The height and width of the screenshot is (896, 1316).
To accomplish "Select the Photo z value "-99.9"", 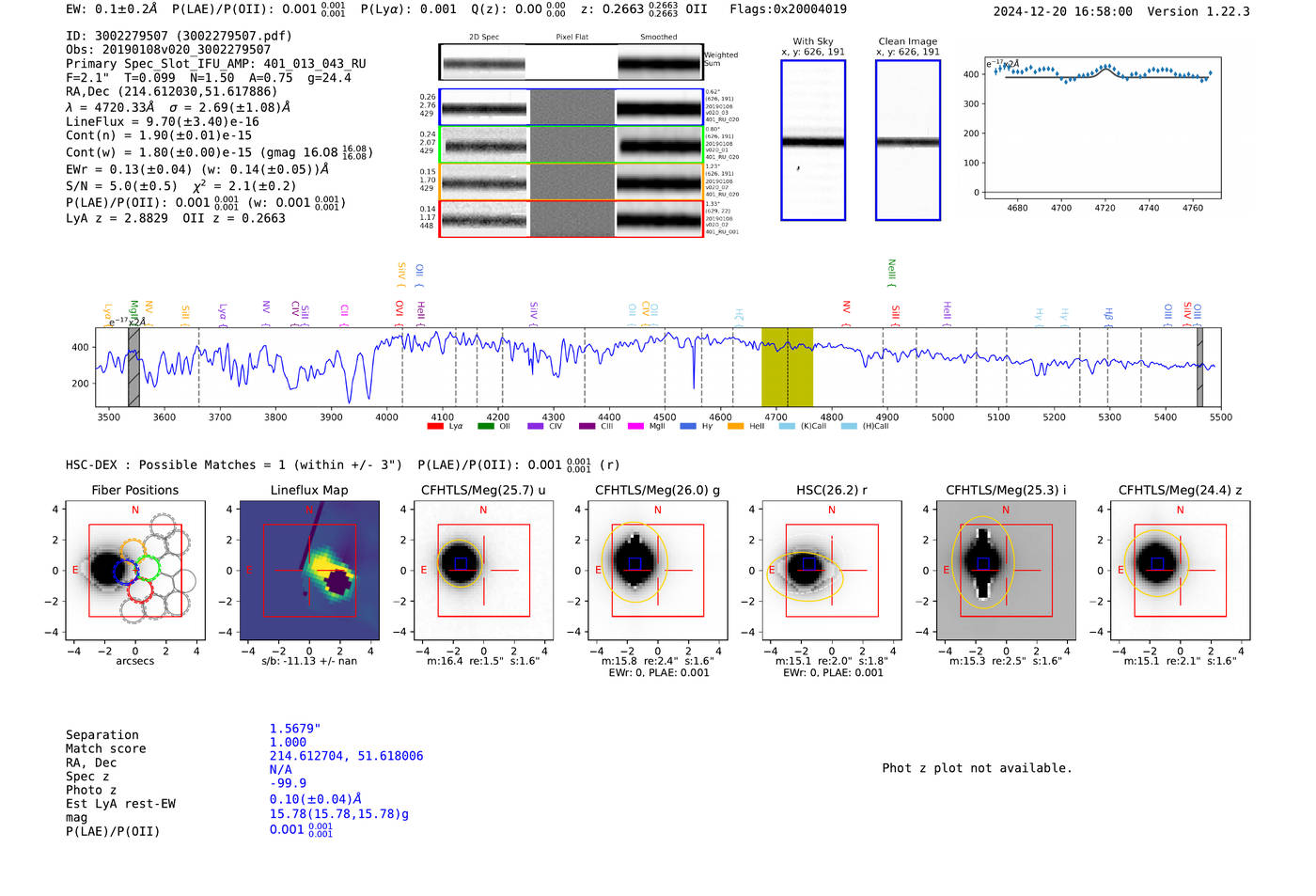I will pos(288,783).
